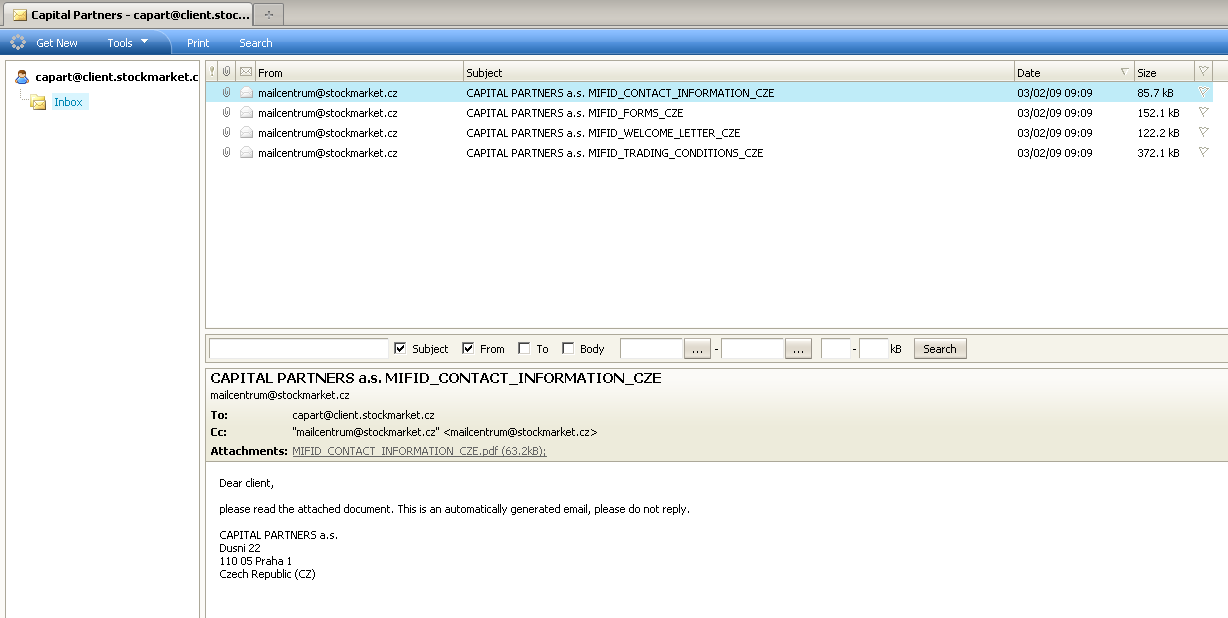The height and width of the screenshot is (618, 1228).
Task: Click the capart@client.stockmarket.cz To recipient
Action: pos(363,415)
